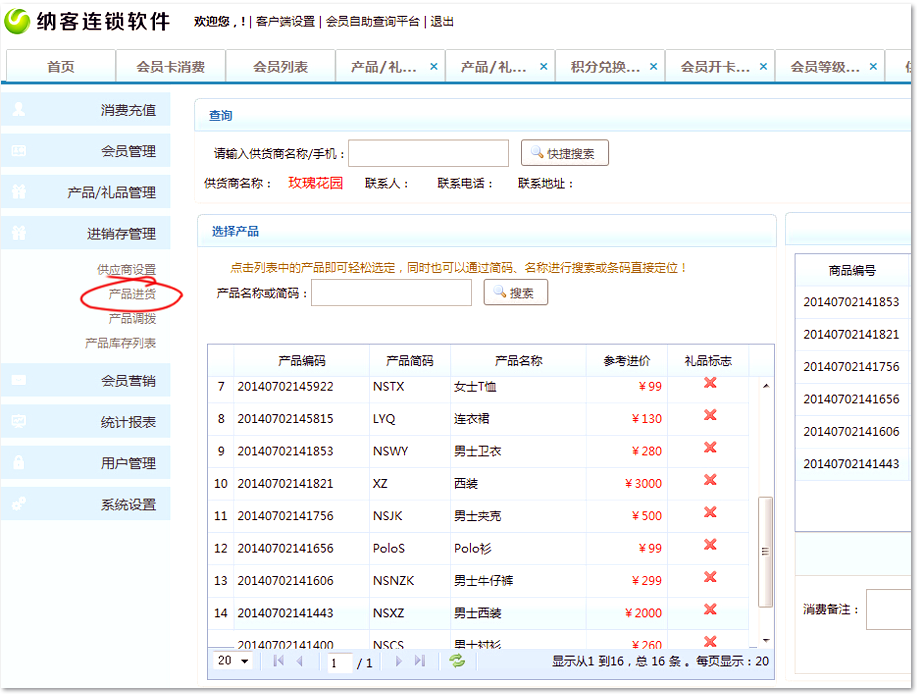This screenshot has height=694, width=918.
Task: Go to the first page of the product list
Action: point(277,661)
